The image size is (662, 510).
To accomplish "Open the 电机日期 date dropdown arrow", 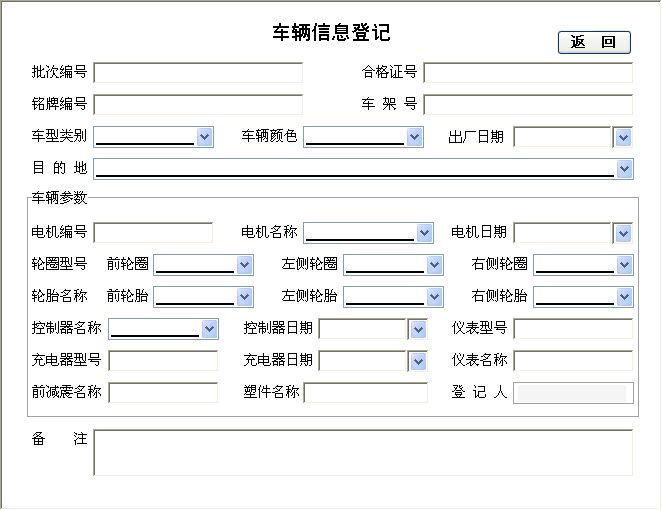I will point(623,233).
